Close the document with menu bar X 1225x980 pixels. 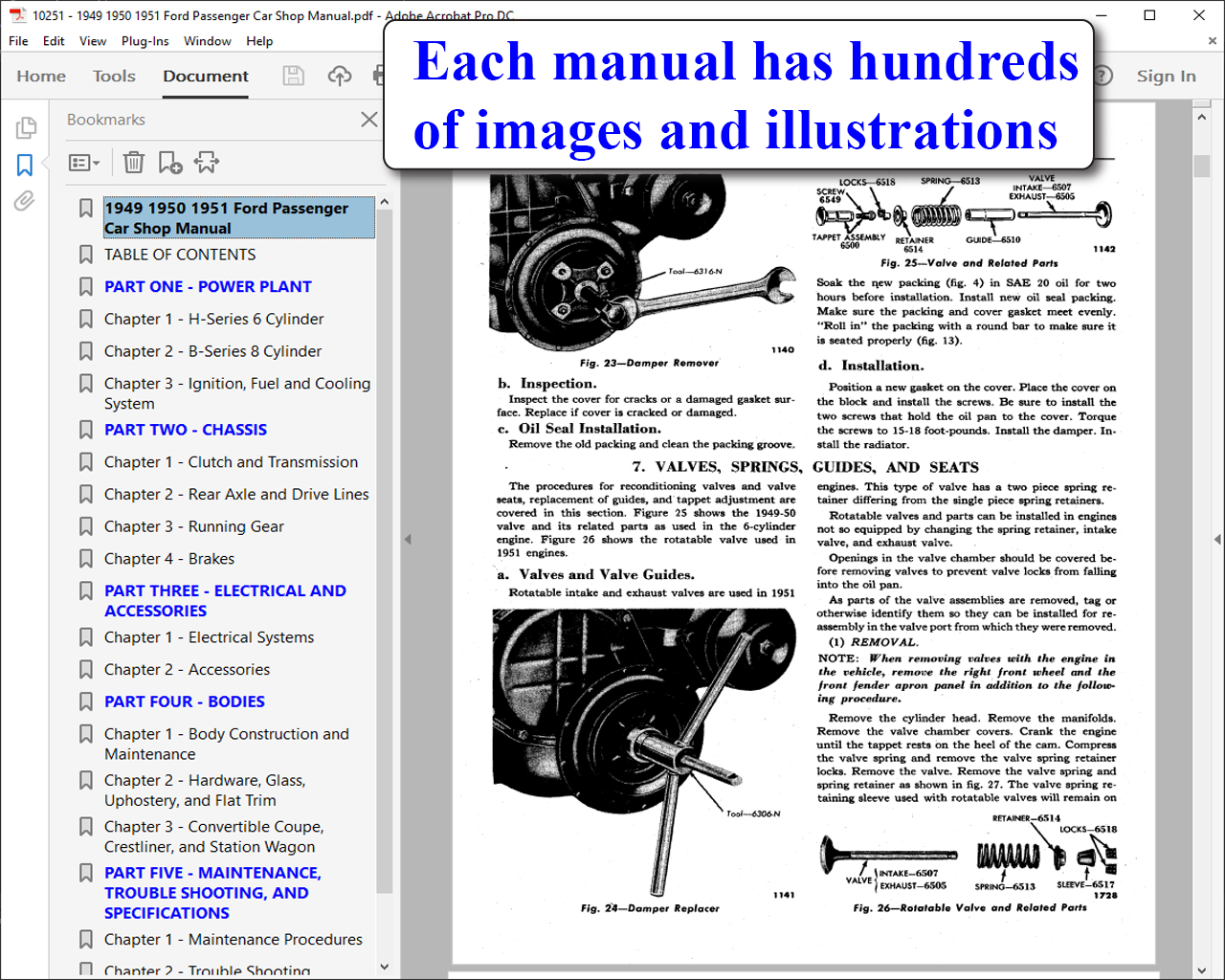[x=1213, y=41]
